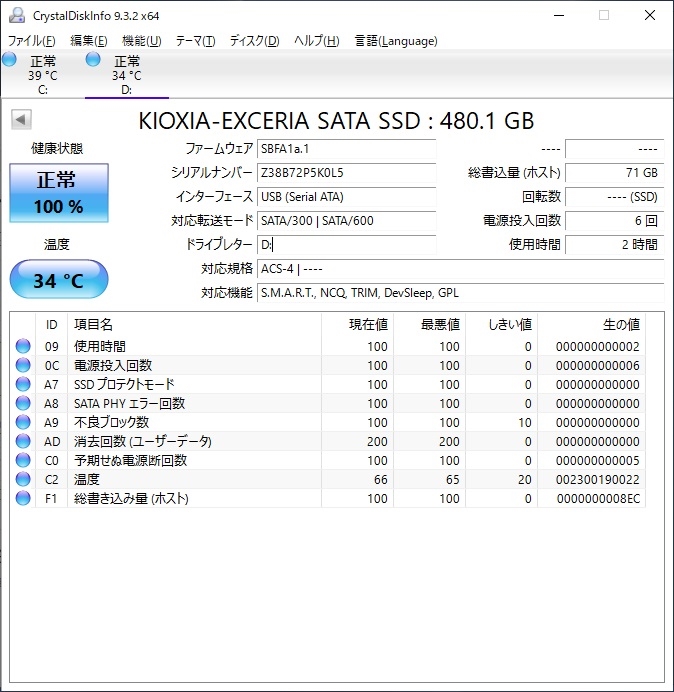This screenshot has height=692, width=674.
Task: Click the transfer mode field SATA/300 | SATA/600
Action: tap(346, 221)
